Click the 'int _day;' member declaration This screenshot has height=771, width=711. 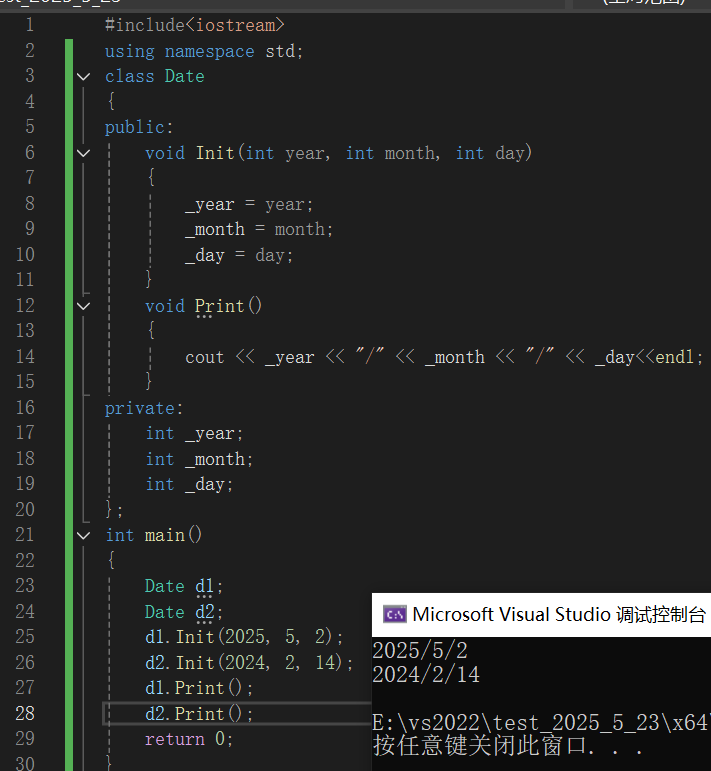click(x=189, y=484)
